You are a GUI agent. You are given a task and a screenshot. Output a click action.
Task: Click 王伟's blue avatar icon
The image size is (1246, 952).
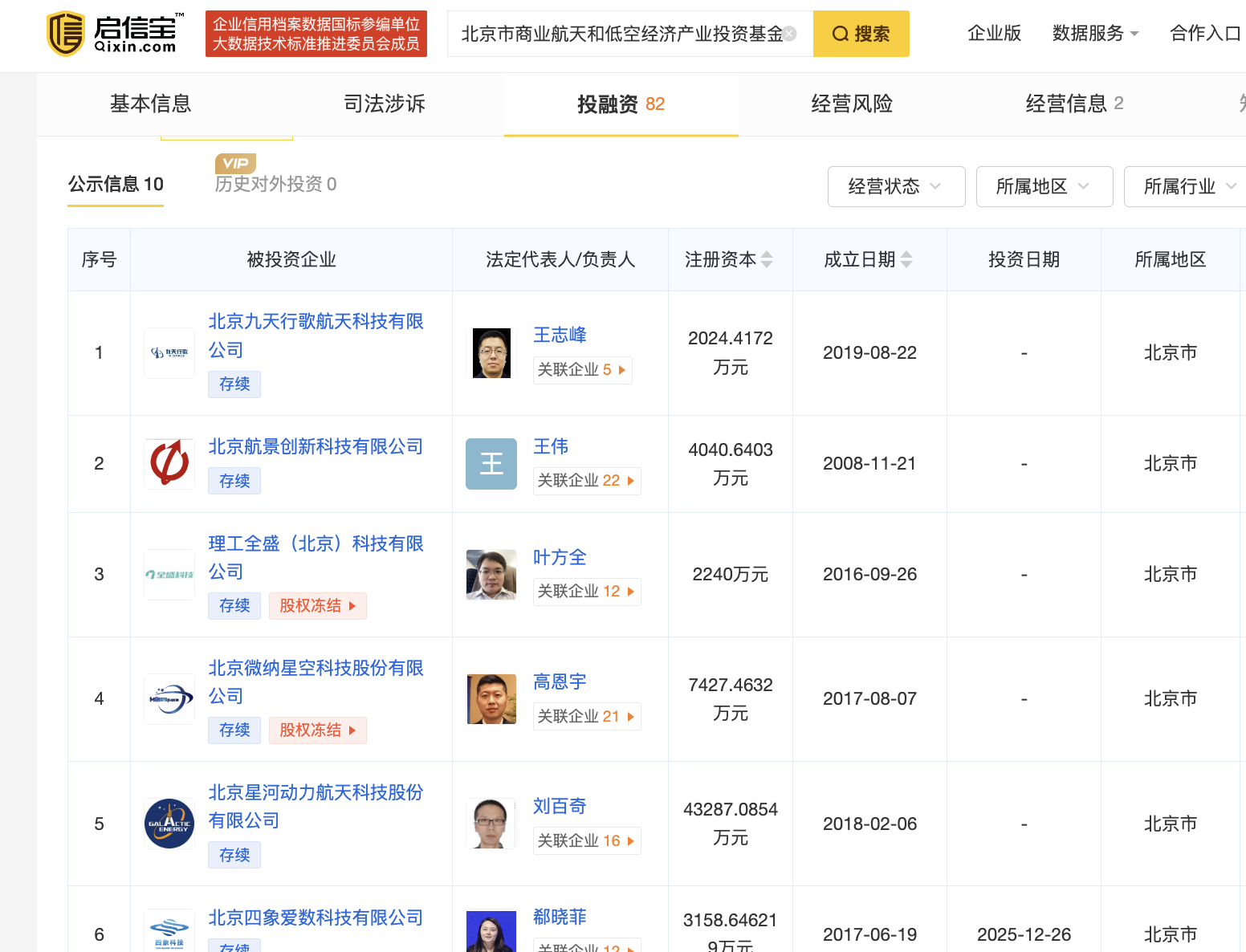pos(491,463)
